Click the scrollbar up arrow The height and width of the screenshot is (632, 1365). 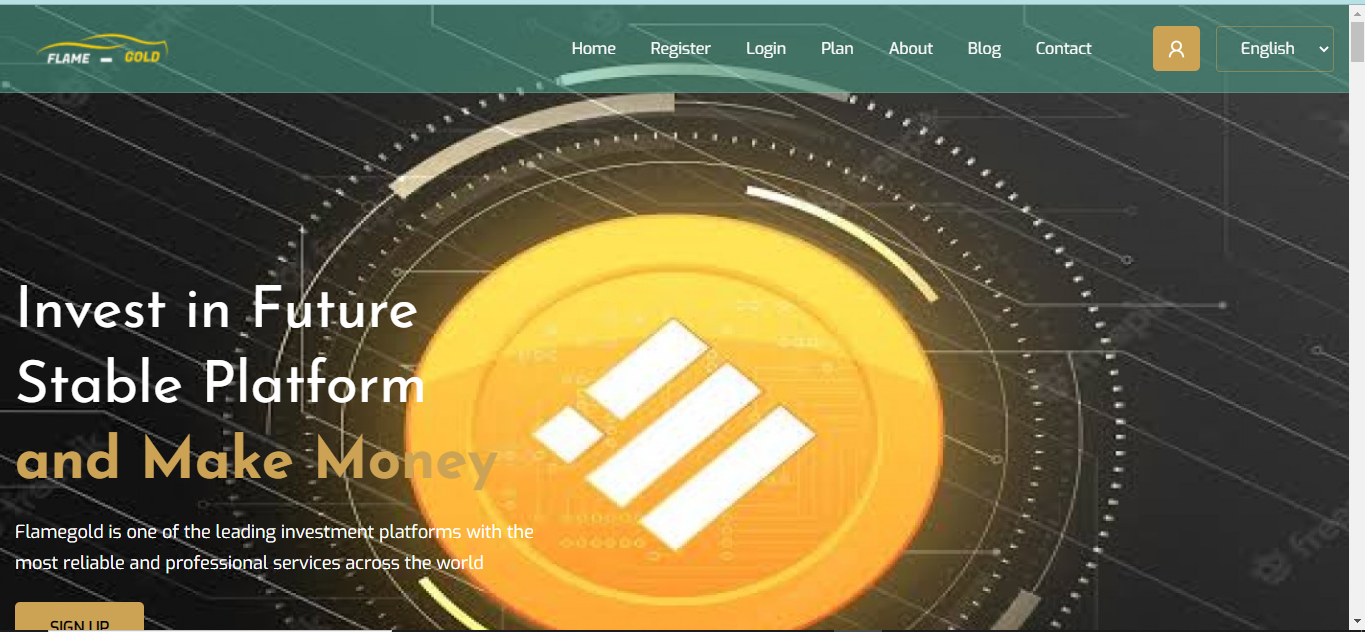pos(1357,13)
